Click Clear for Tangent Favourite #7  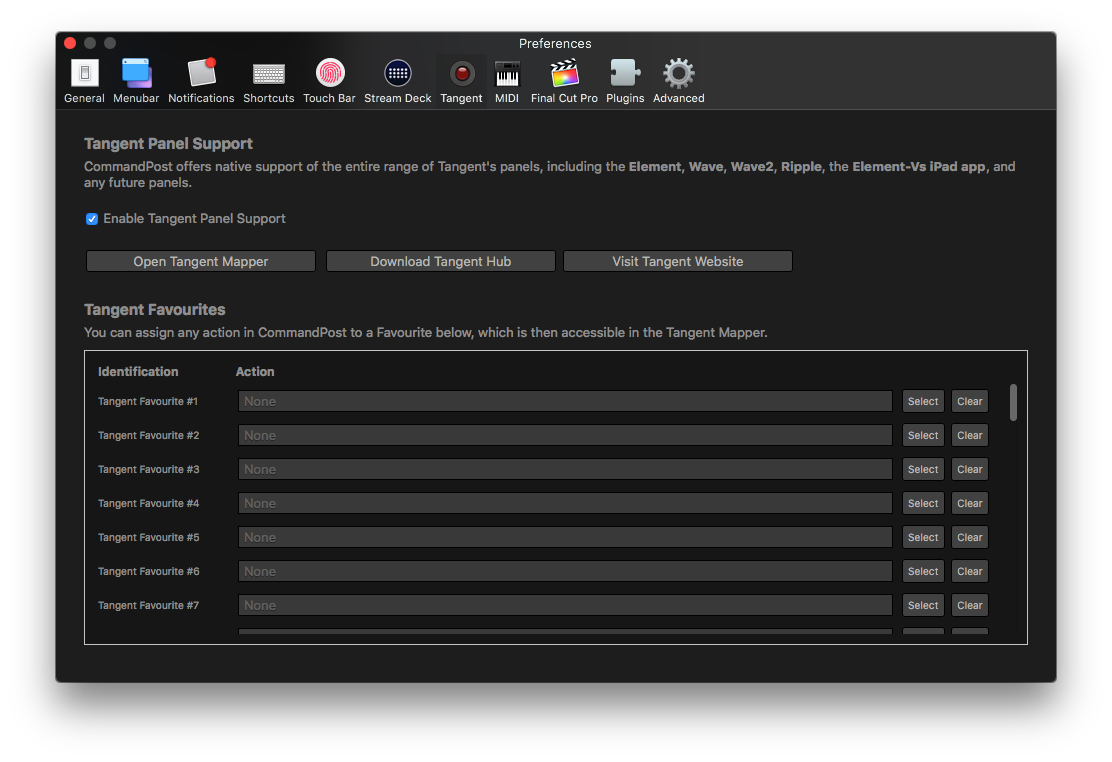click(970, 606)
